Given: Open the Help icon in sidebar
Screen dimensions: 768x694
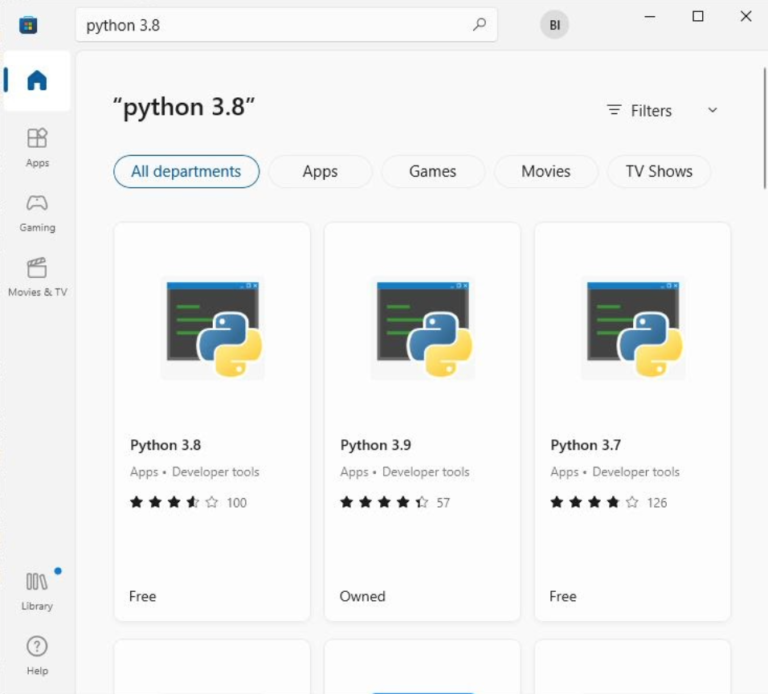Looking at the screenshot, I should 37,655.
